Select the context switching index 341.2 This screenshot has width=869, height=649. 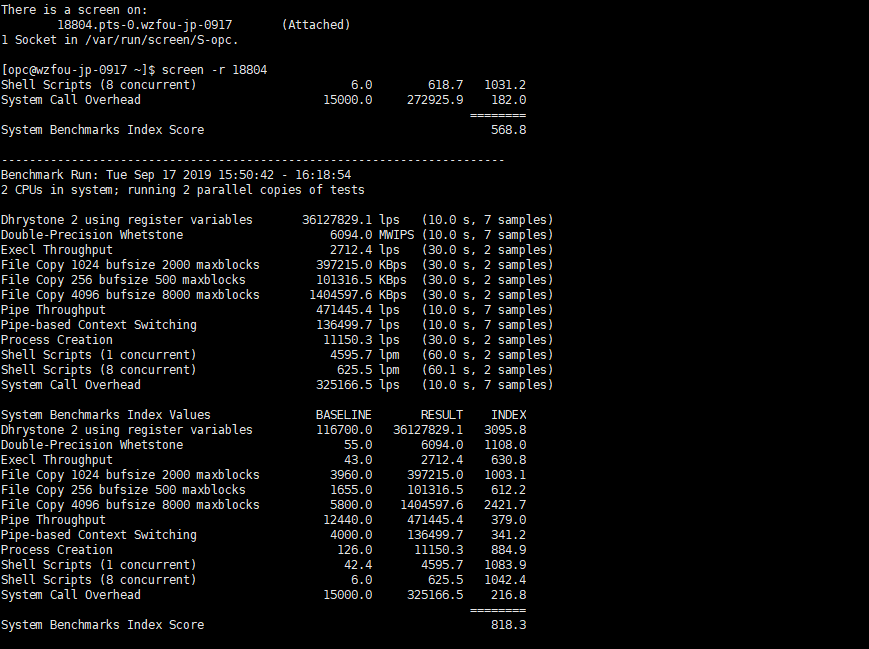pyautogui.click(x=508, y=534)
